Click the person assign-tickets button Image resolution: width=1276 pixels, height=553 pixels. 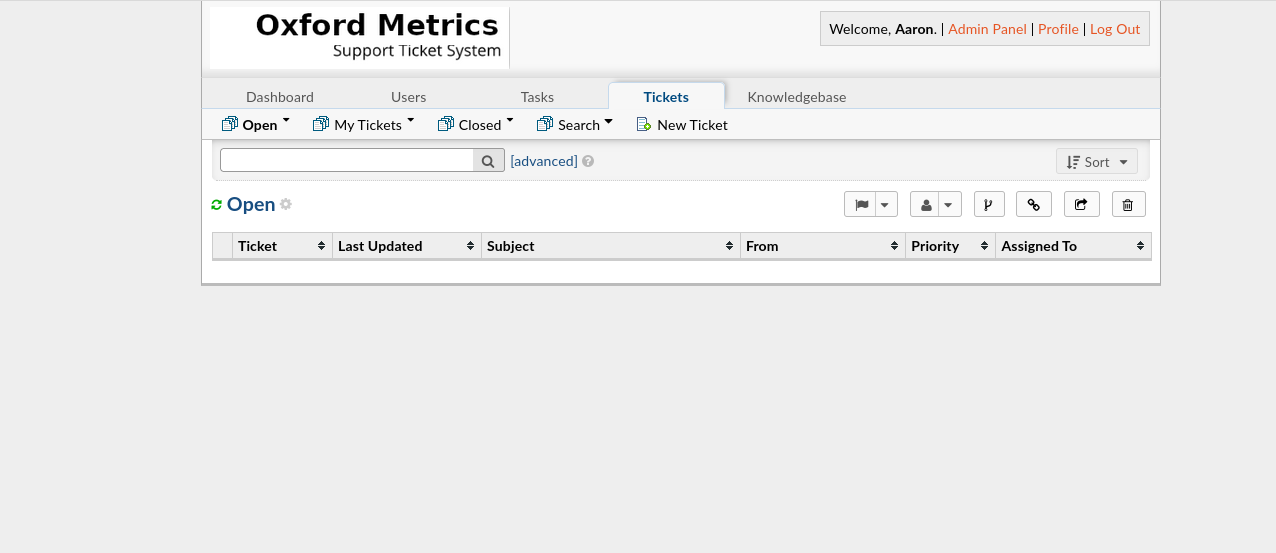[926, 204]
